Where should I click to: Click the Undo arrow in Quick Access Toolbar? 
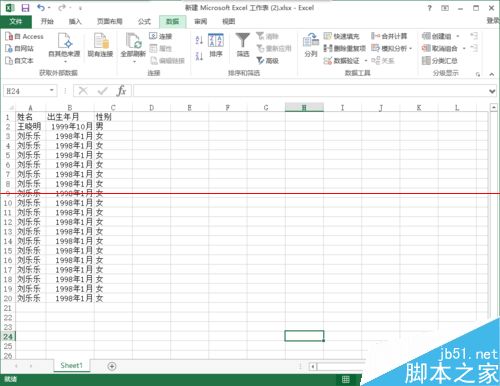coord(41,8)
